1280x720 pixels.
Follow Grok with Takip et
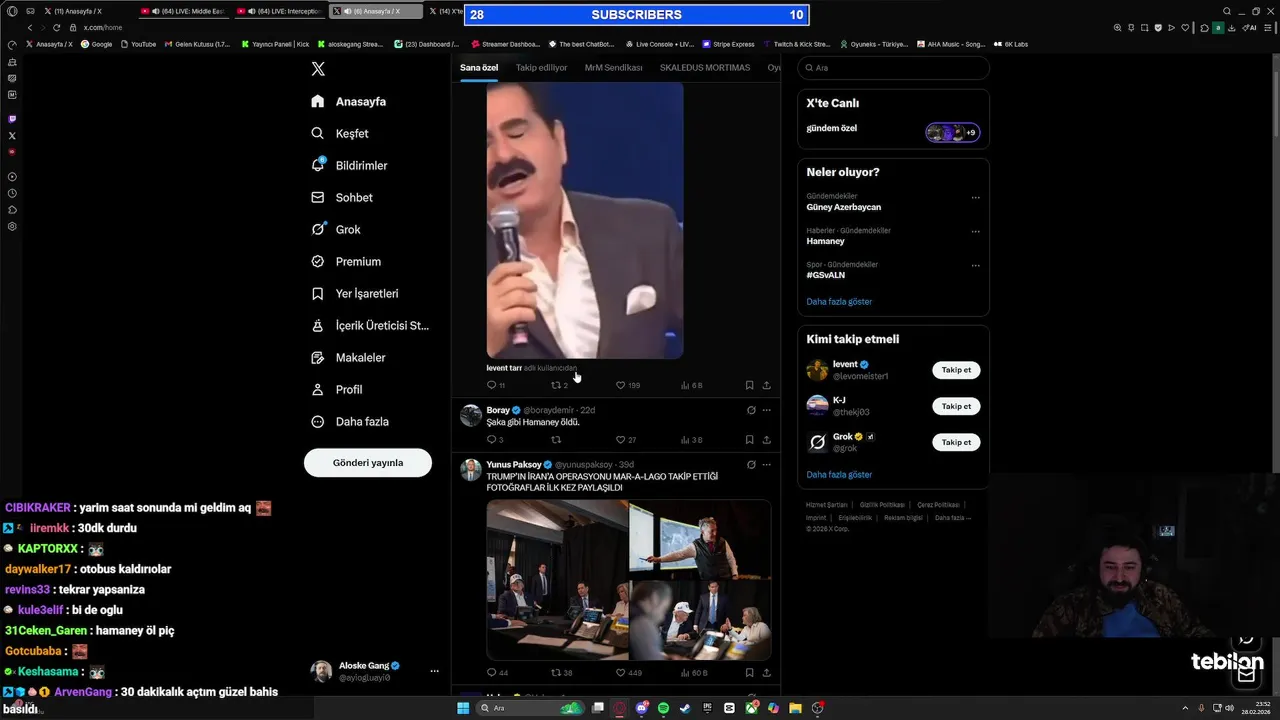pyautogui.click(x=956, y=442)
